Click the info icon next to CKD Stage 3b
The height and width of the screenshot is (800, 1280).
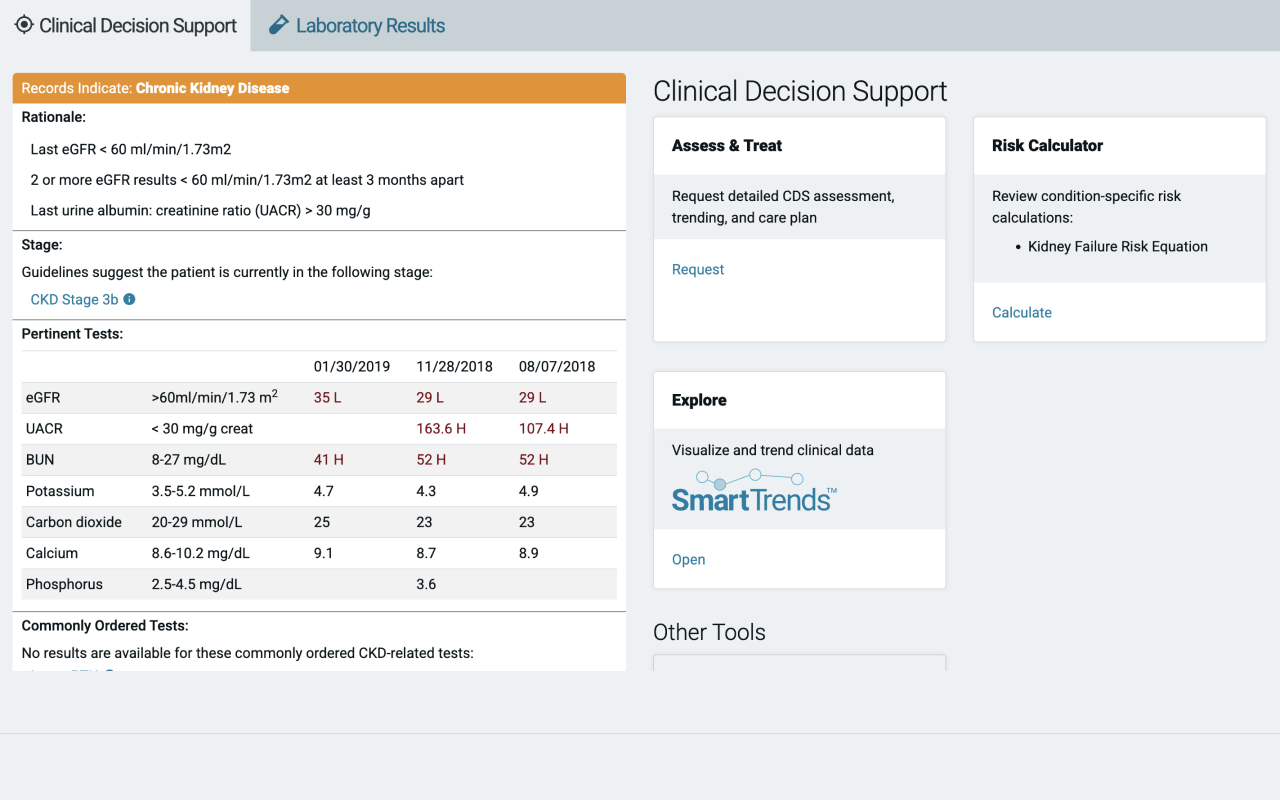[129, 299]
